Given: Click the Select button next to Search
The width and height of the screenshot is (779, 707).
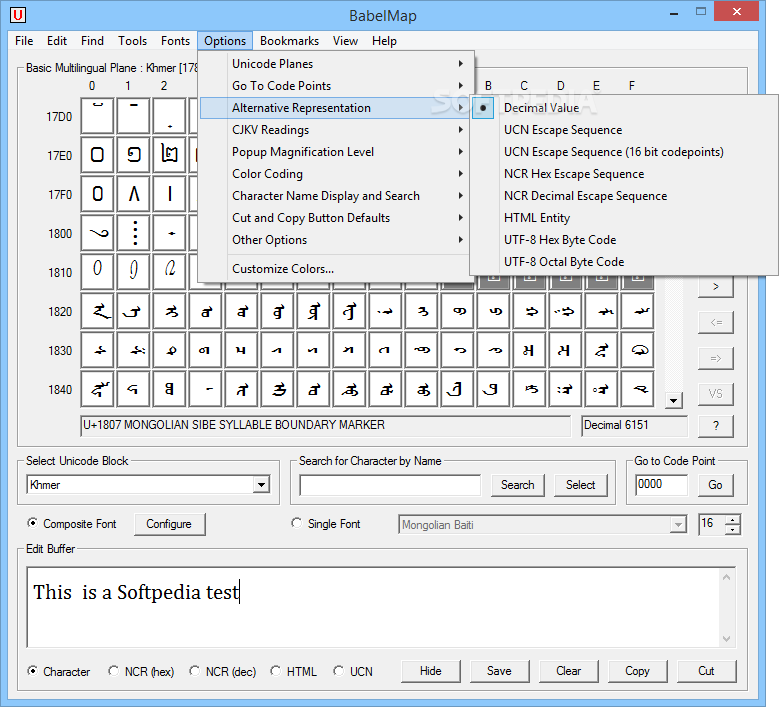Looking at the screenshot, I should point(580,485).
